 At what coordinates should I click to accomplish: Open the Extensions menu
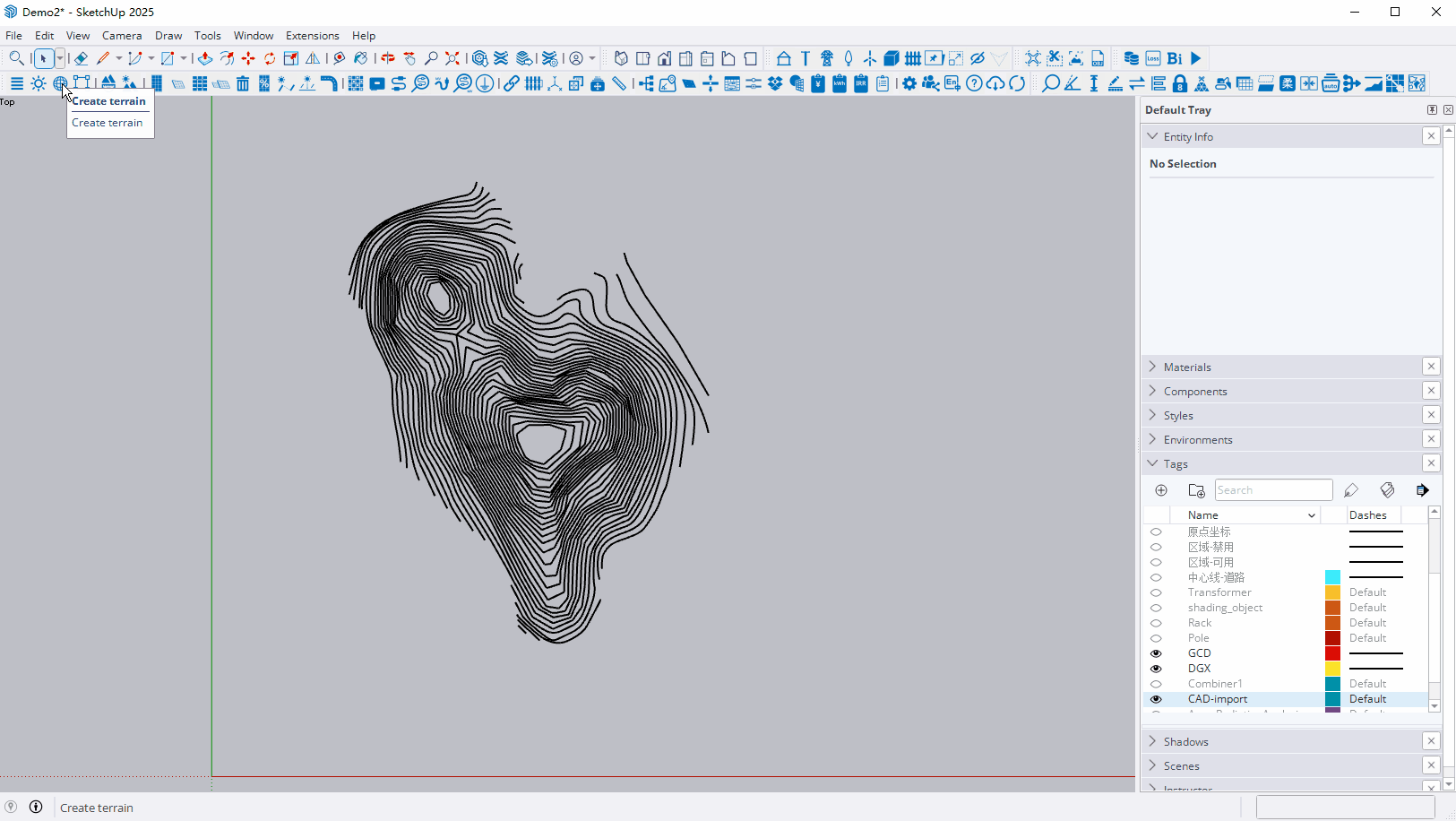(x=312, y=36)
